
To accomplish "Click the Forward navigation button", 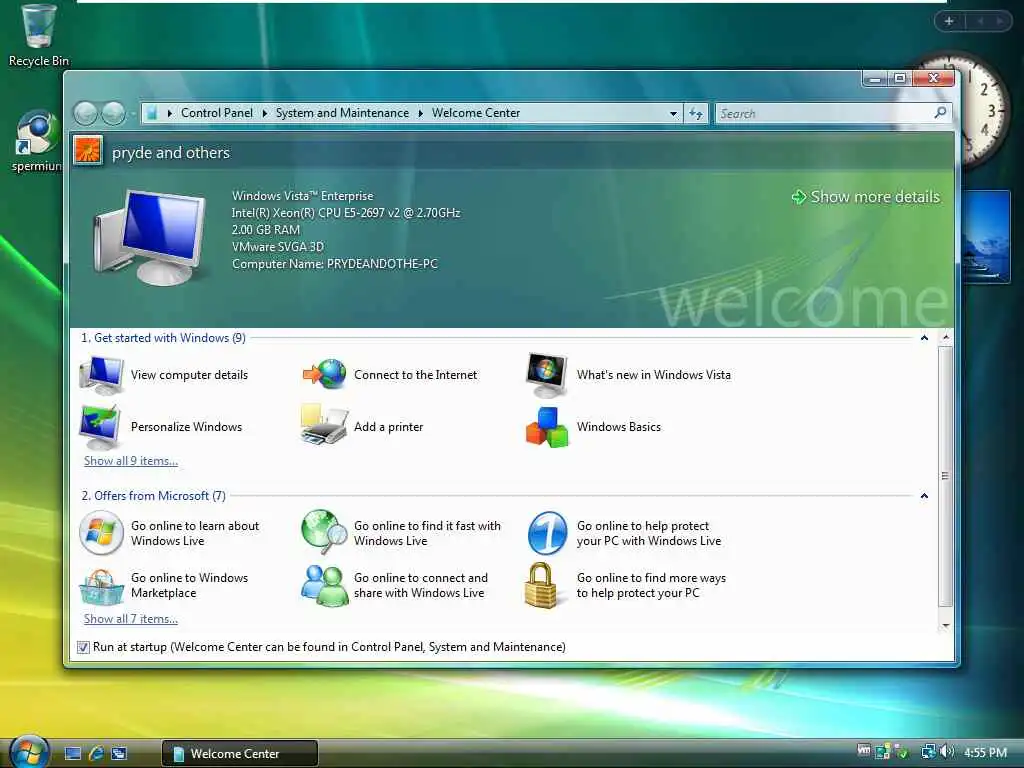I will pos(113,114).
